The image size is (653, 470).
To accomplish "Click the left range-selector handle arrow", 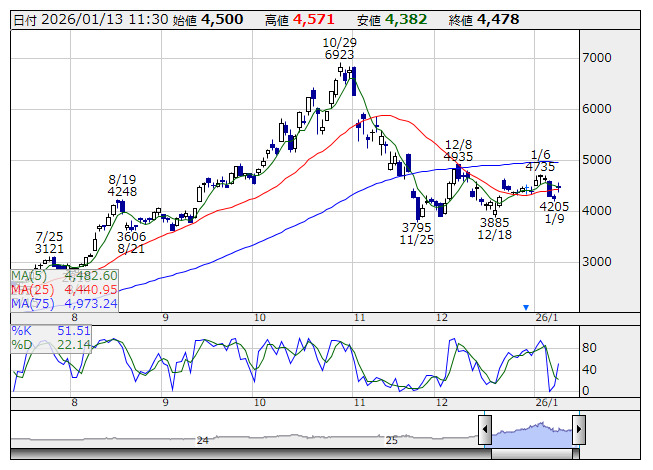I will point(485,431).
